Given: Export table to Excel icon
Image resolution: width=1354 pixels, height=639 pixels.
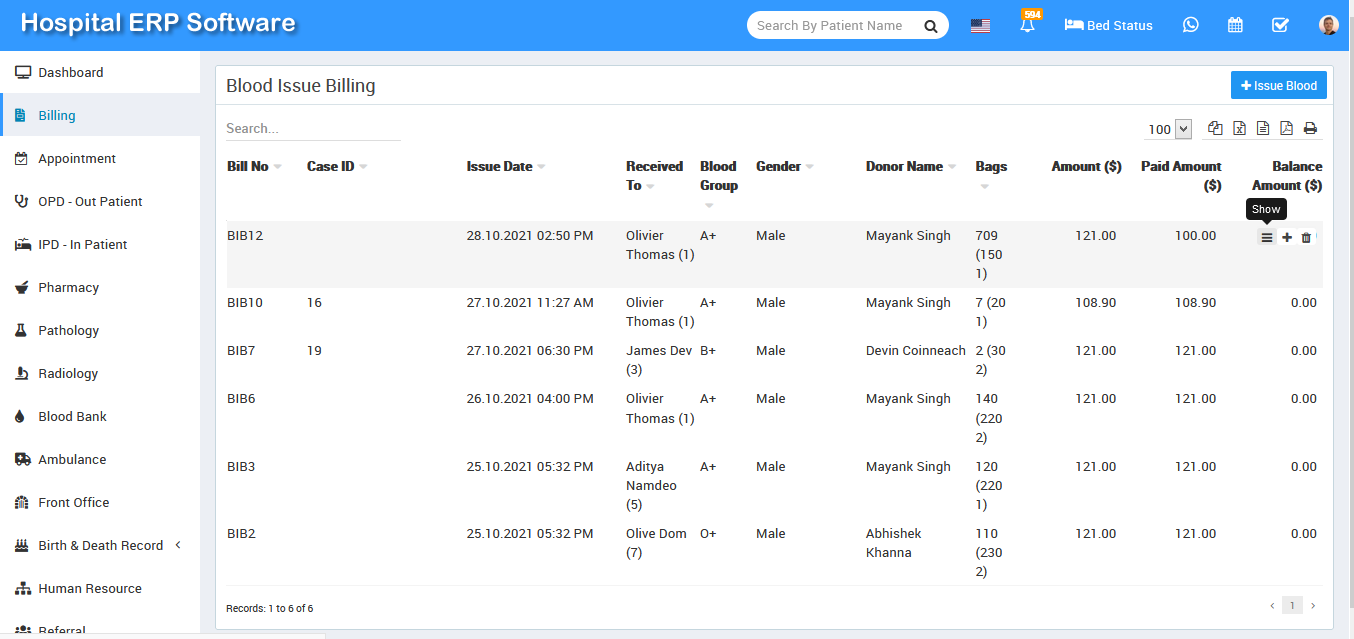Looking at the screenshot, I should (x=1239, y=128).
